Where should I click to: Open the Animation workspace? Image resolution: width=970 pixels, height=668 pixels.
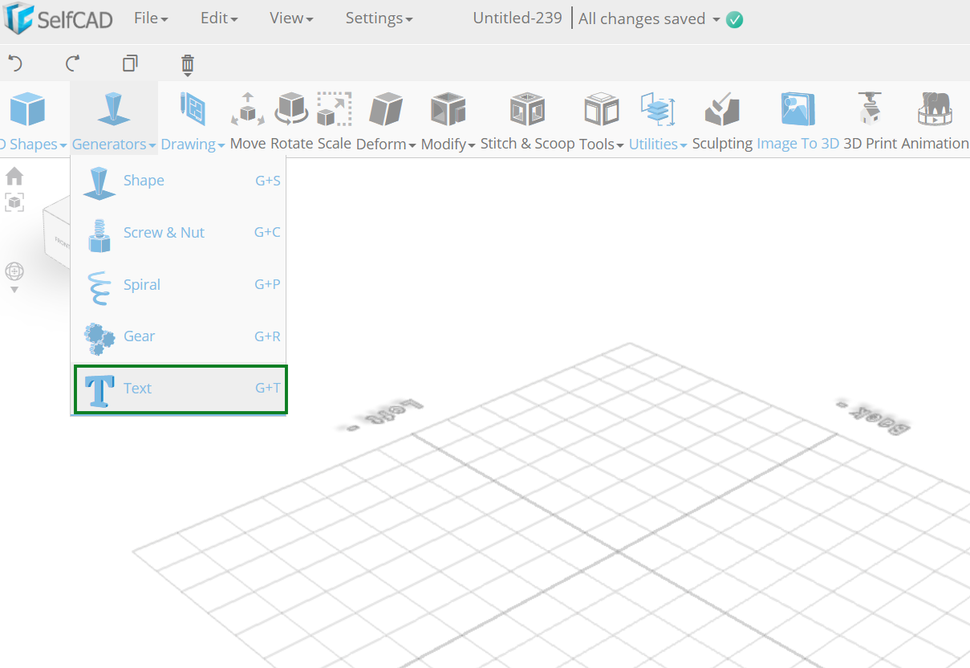click(x=935, y=120)
